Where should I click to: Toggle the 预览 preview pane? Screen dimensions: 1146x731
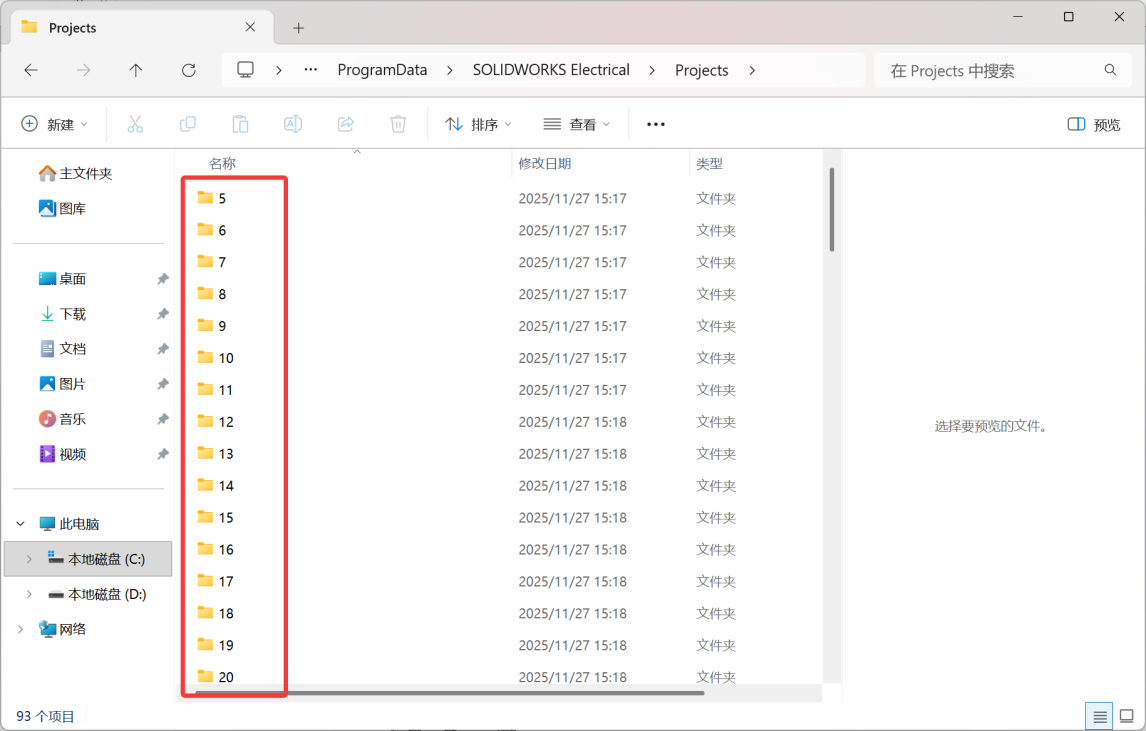pos(1094,124)
